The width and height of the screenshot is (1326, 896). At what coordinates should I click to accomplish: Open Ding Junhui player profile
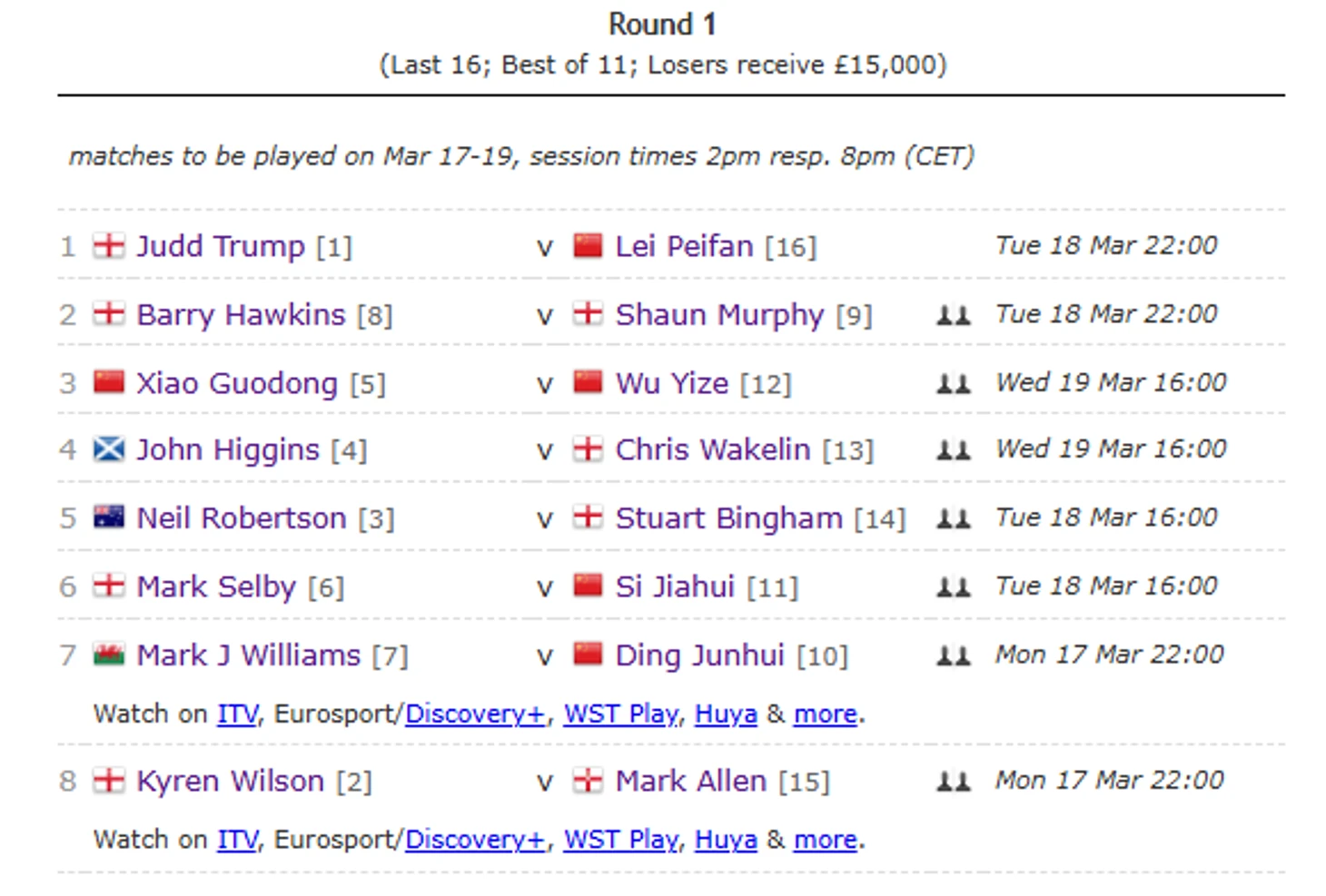click(699, 655)
